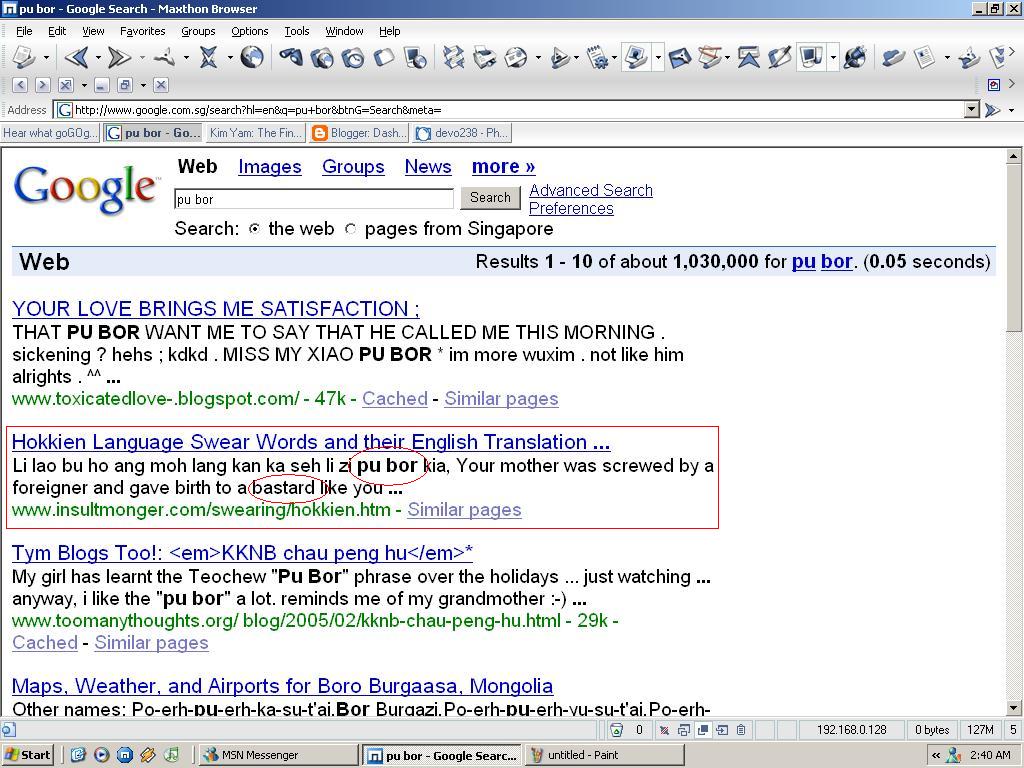Open Cached link for toxicatedlove result
This screenshot has width=1024, height=768.
(x=394, y=398)
